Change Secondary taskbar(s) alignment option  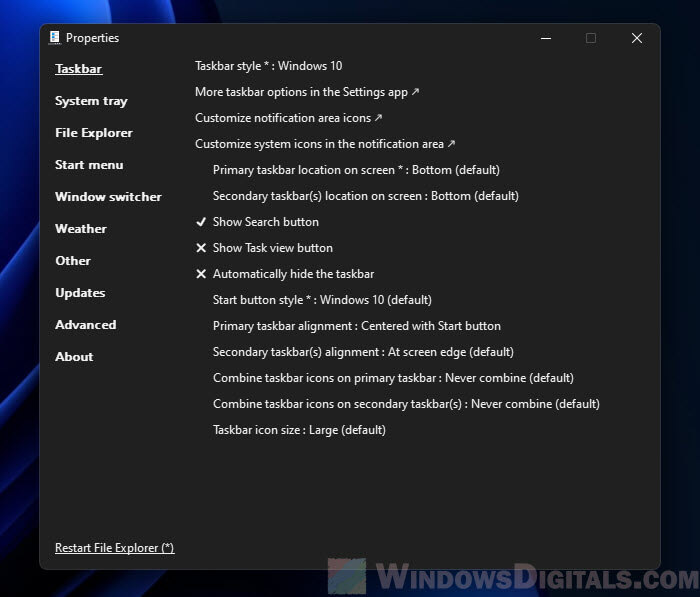[363, 352]
